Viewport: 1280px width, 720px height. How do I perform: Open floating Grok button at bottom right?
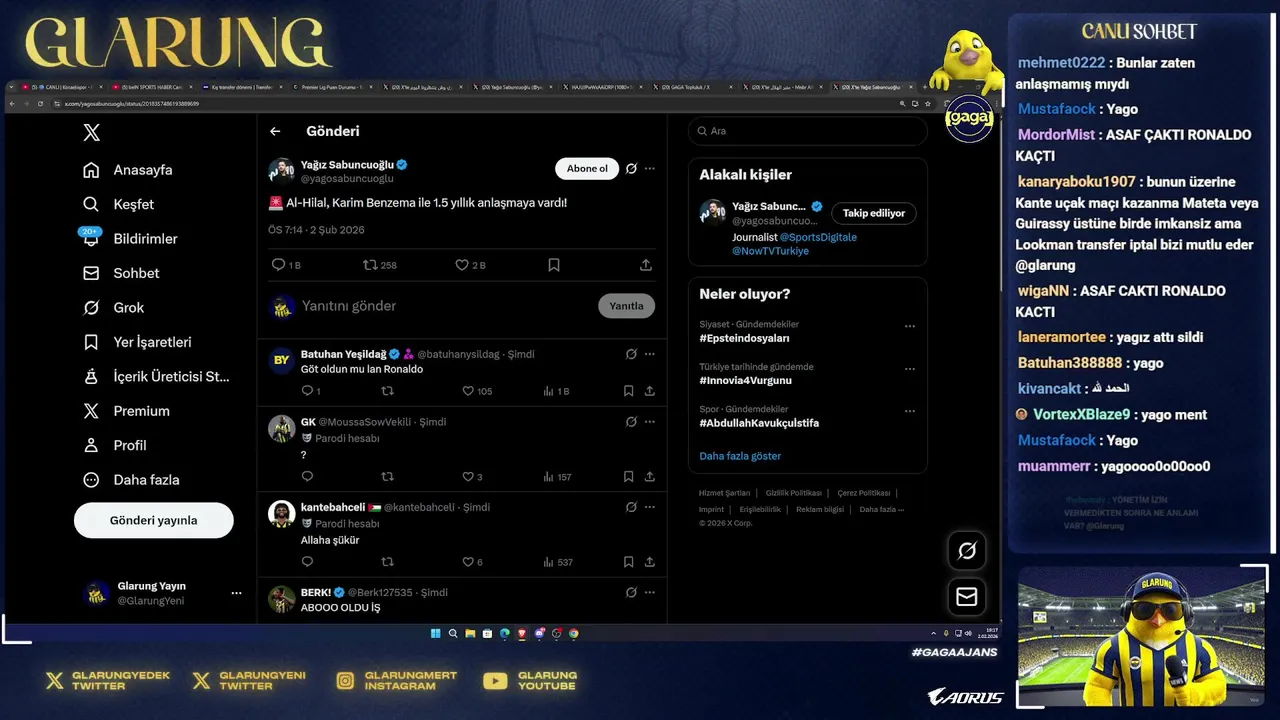(967, 550)
